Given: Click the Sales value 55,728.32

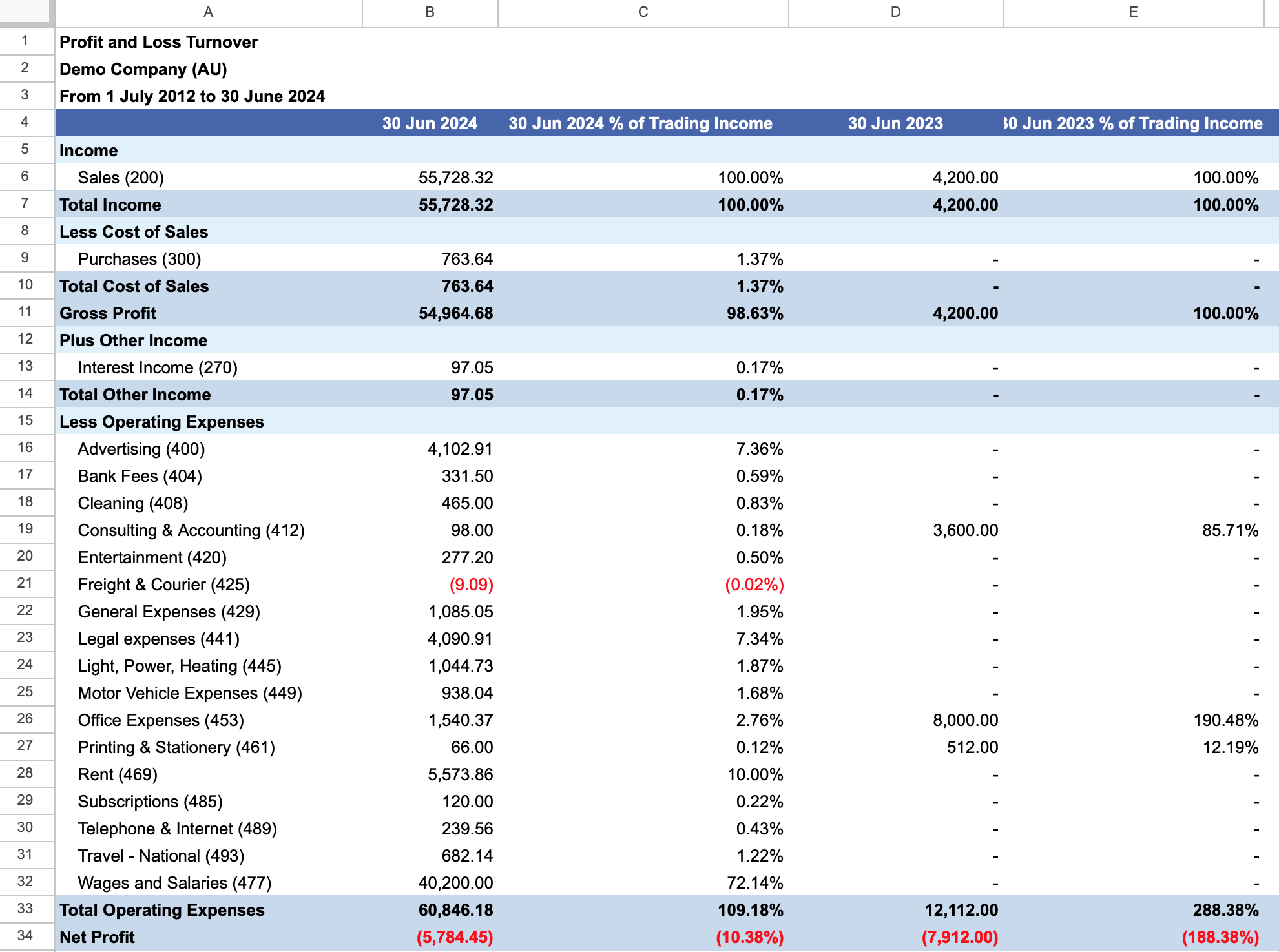Looking at the screenshot, I should click(x=456, y=178).
